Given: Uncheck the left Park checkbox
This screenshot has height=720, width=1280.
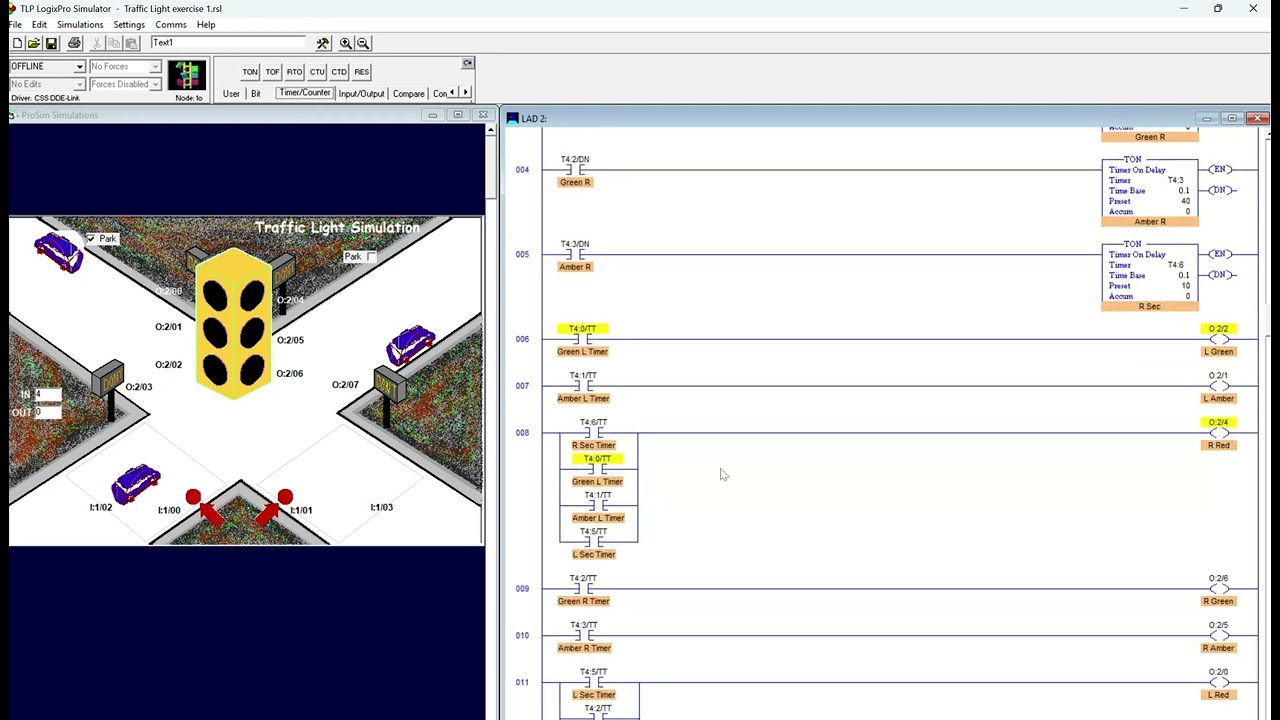Looking at the screenshot, I should (x=91, y=238).
